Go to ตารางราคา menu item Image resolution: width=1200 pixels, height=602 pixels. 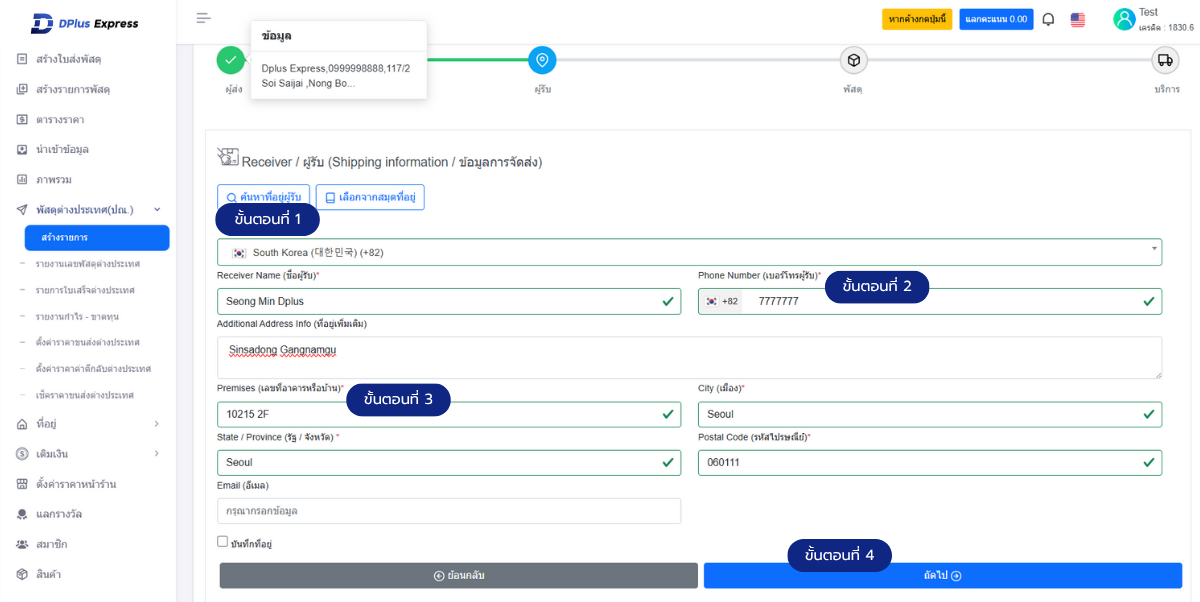[60, 120]
